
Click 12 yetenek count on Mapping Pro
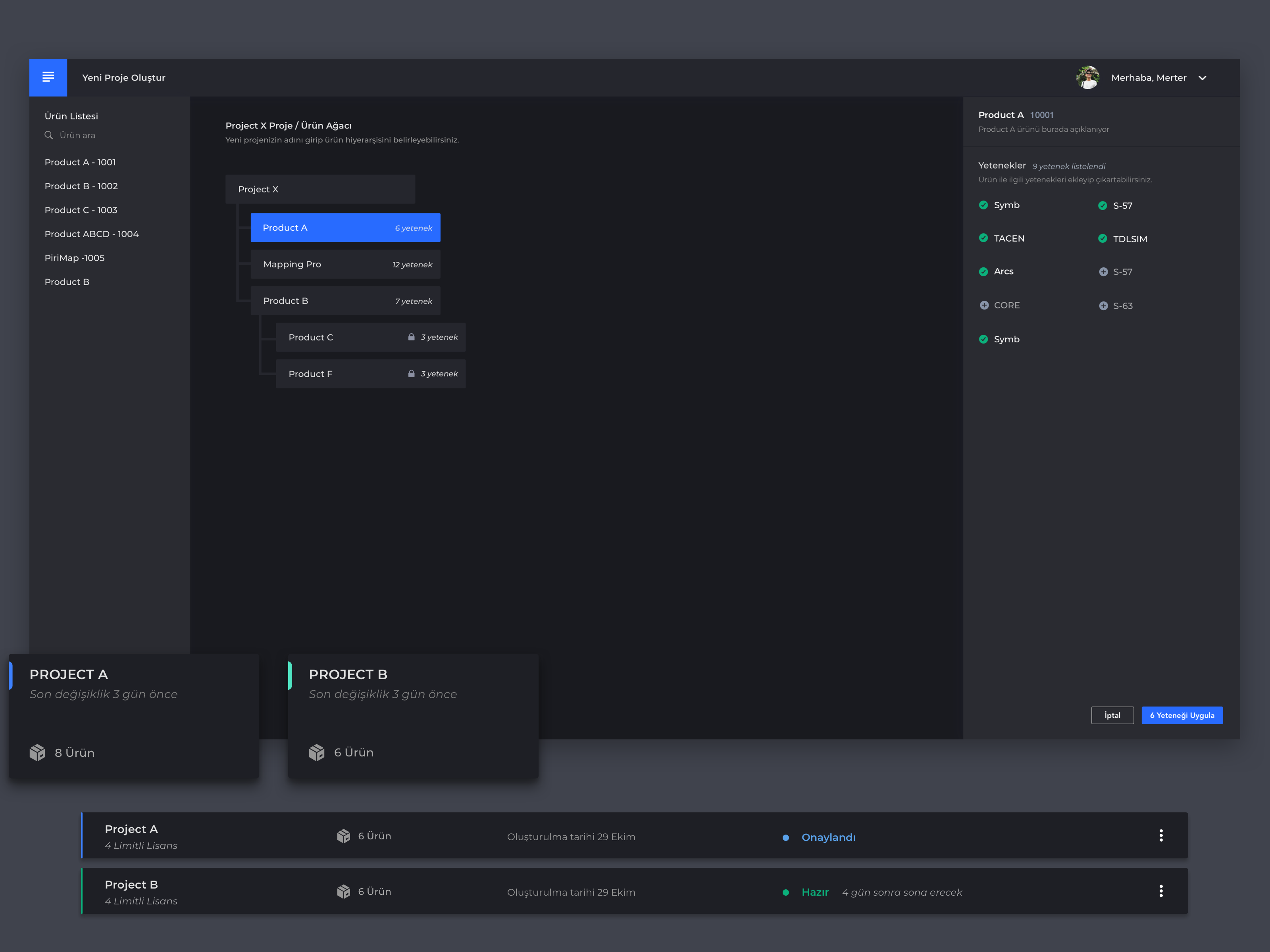pyautogui.click(x=412, y=265)
